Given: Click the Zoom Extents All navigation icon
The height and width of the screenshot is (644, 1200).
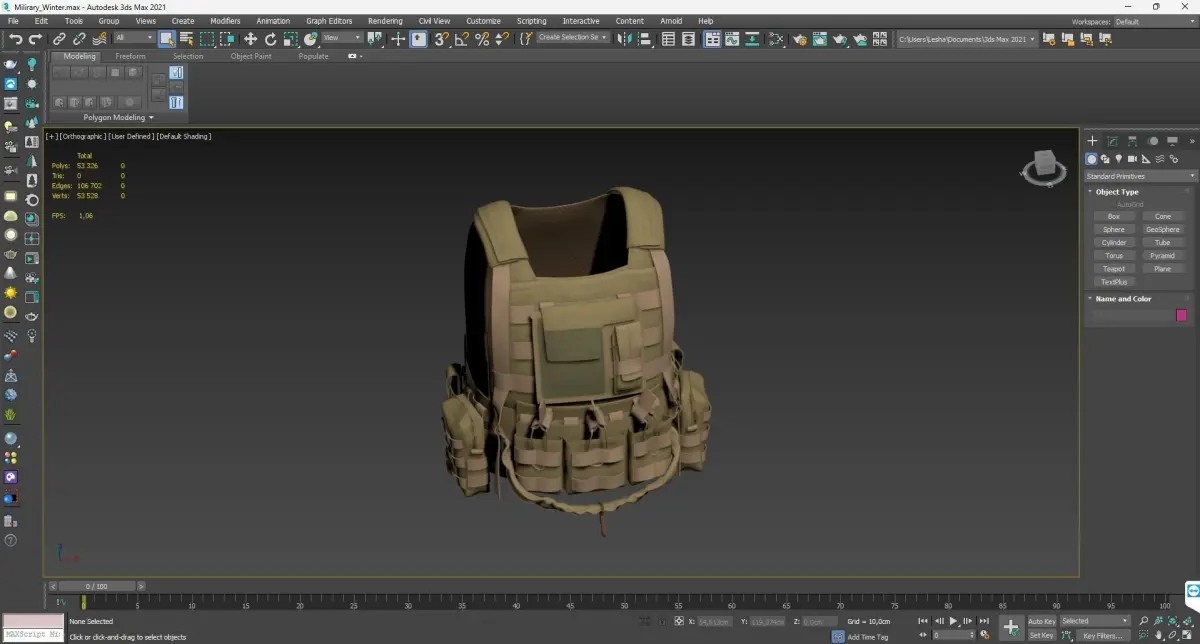Looking at the screenshot, I should pos(1187,621).
